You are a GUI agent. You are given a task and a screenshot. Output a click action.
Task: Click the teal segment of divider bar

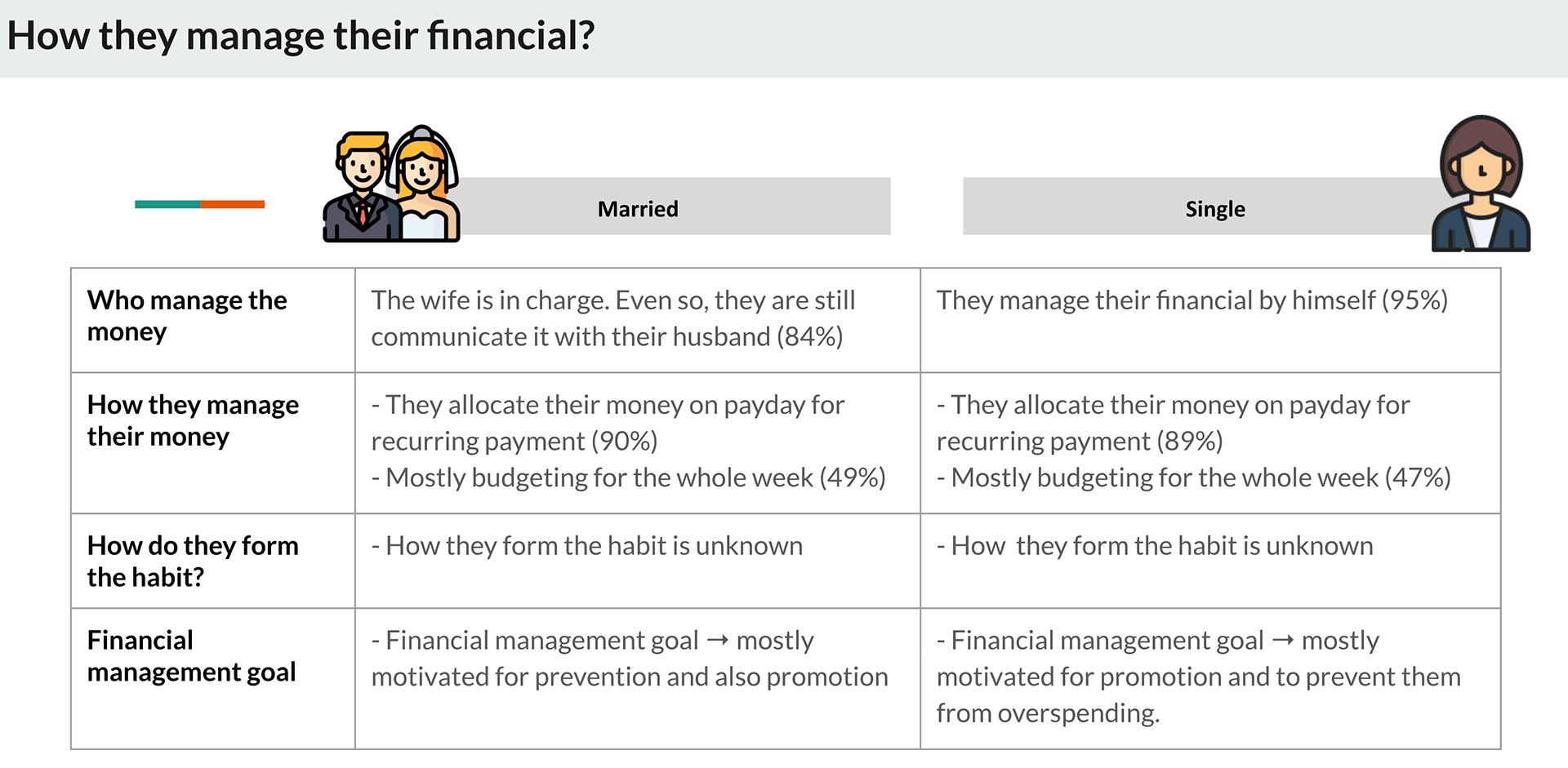tap(167, 204)
